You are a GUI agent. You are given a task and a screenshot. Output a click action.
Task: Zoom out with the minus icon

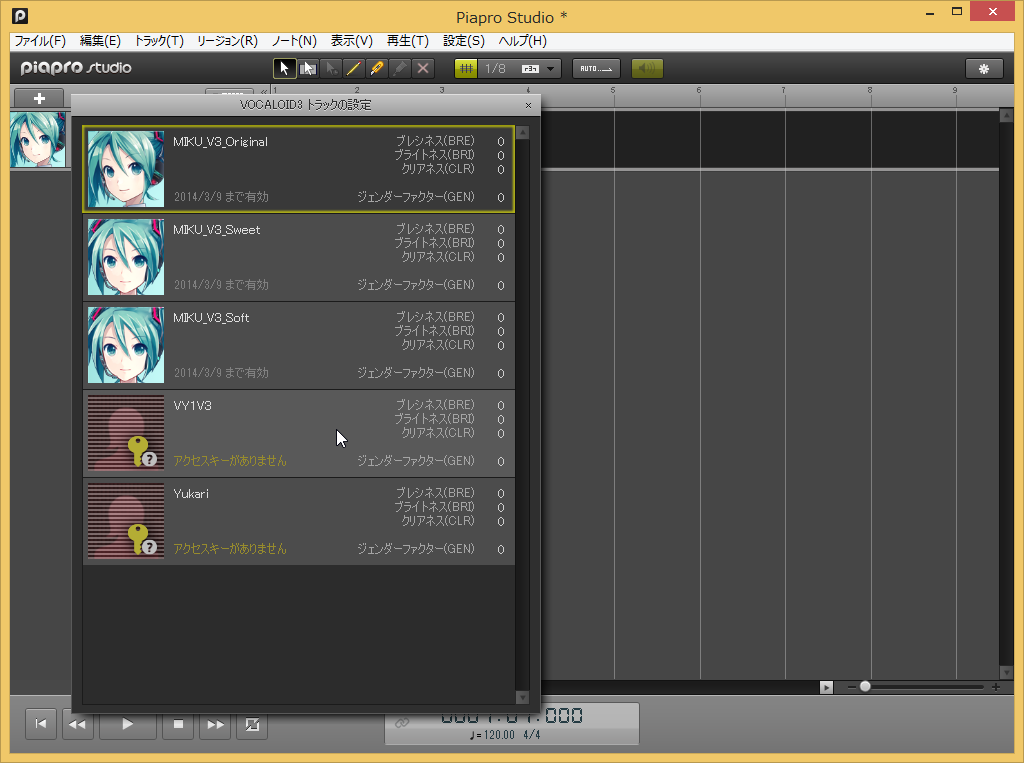[852, 687]
